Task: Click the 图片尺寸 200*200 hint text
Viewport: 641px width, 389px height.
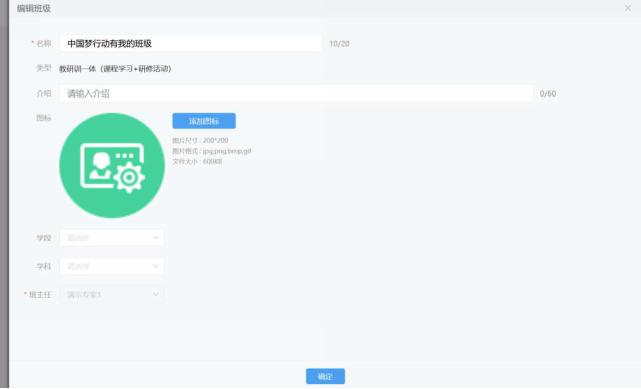Action: click(x=200, y=141)
